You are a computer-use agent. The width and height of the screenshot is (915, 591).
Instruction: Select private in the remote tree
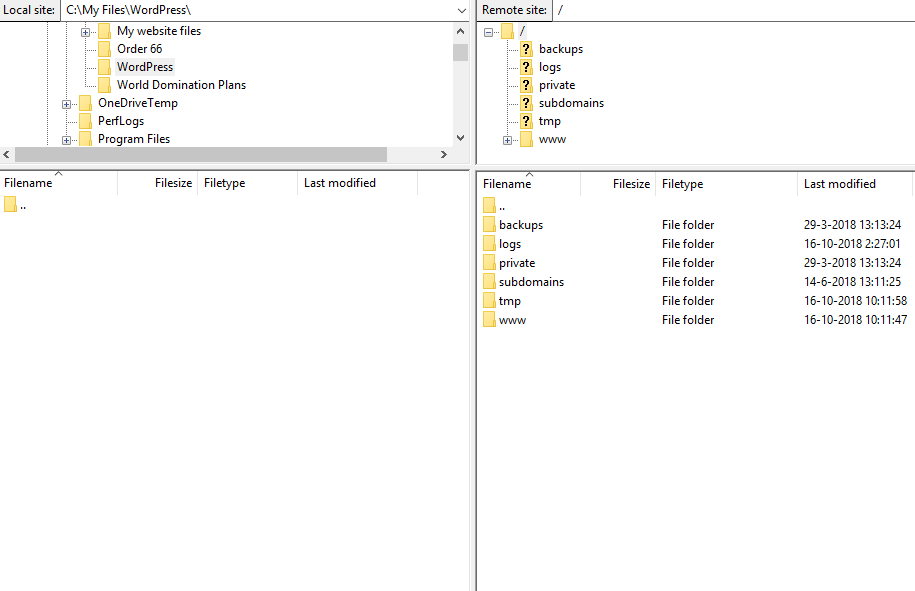557,85
